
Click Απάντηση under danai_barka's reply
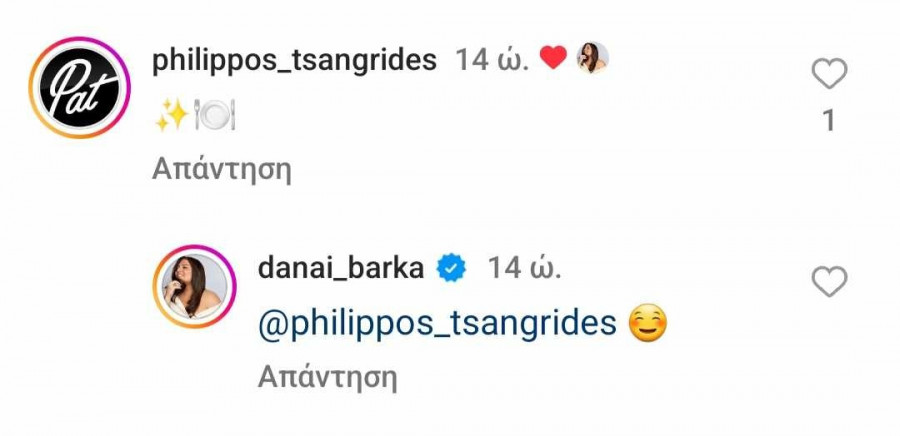328,377
